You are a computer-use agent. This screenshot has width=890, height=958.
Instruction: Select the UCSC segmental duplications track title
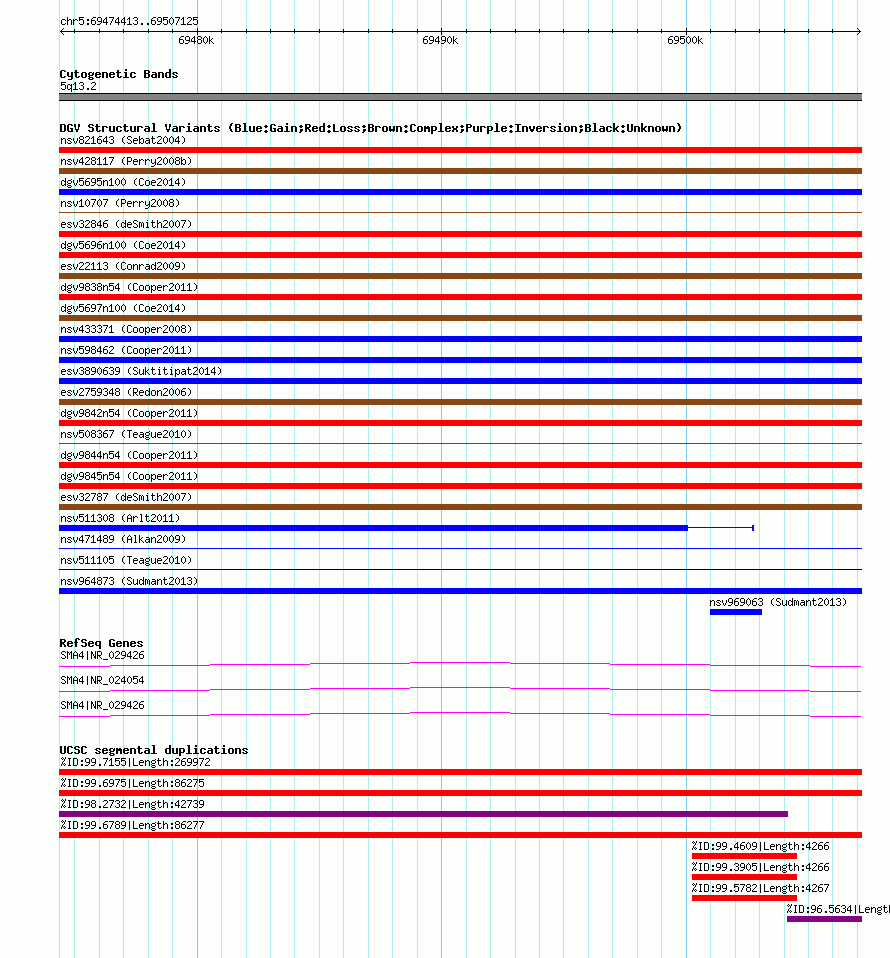(154, 750)
